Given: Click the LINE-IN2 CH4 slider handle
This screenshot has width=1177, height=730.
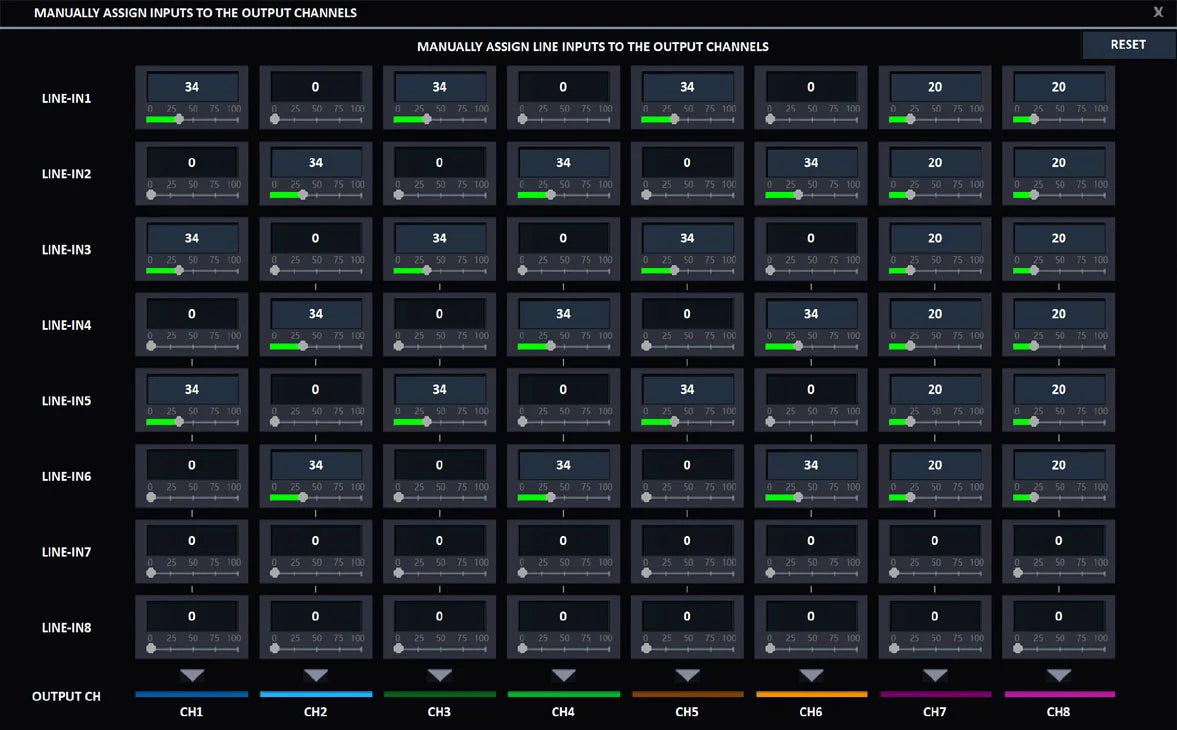Looking at the screenshot, I should tap(550, 195).
